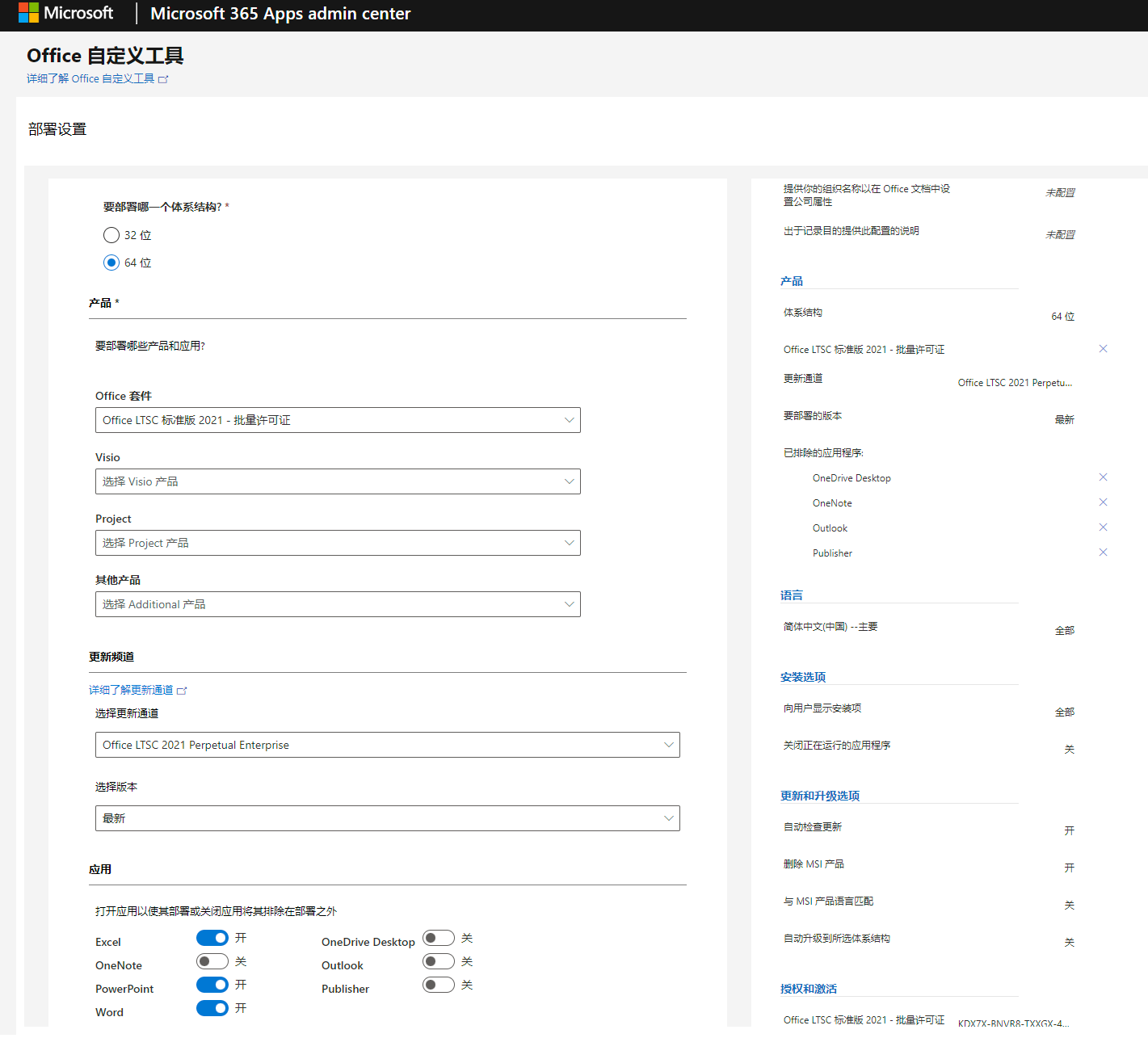The height and width of the screenshot is (1038, 1148).
Task: Disable the PowerPoint app toggle
Action: [212, 985]
